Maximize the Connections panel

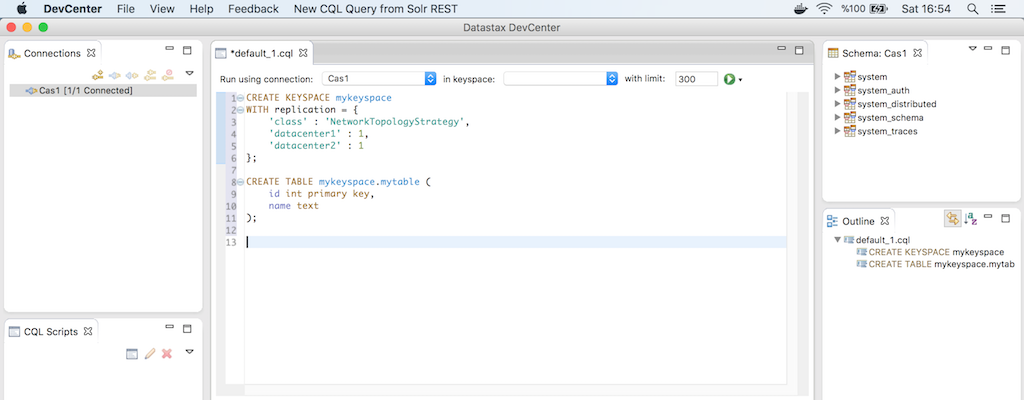(x=187, y=50)
